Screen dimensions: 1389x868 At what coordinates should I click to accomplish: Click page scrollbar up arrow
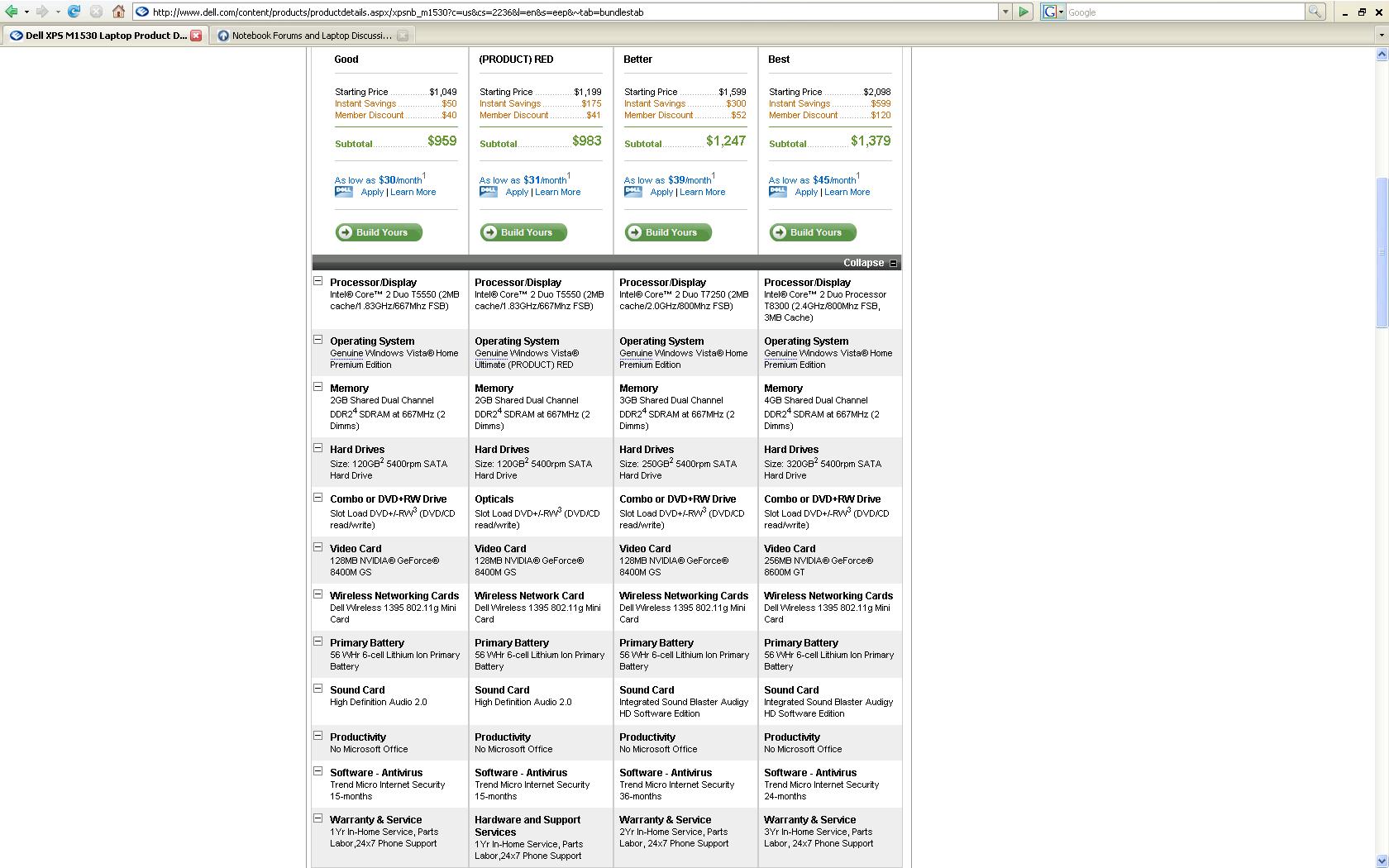click(x=1381, y=55)
